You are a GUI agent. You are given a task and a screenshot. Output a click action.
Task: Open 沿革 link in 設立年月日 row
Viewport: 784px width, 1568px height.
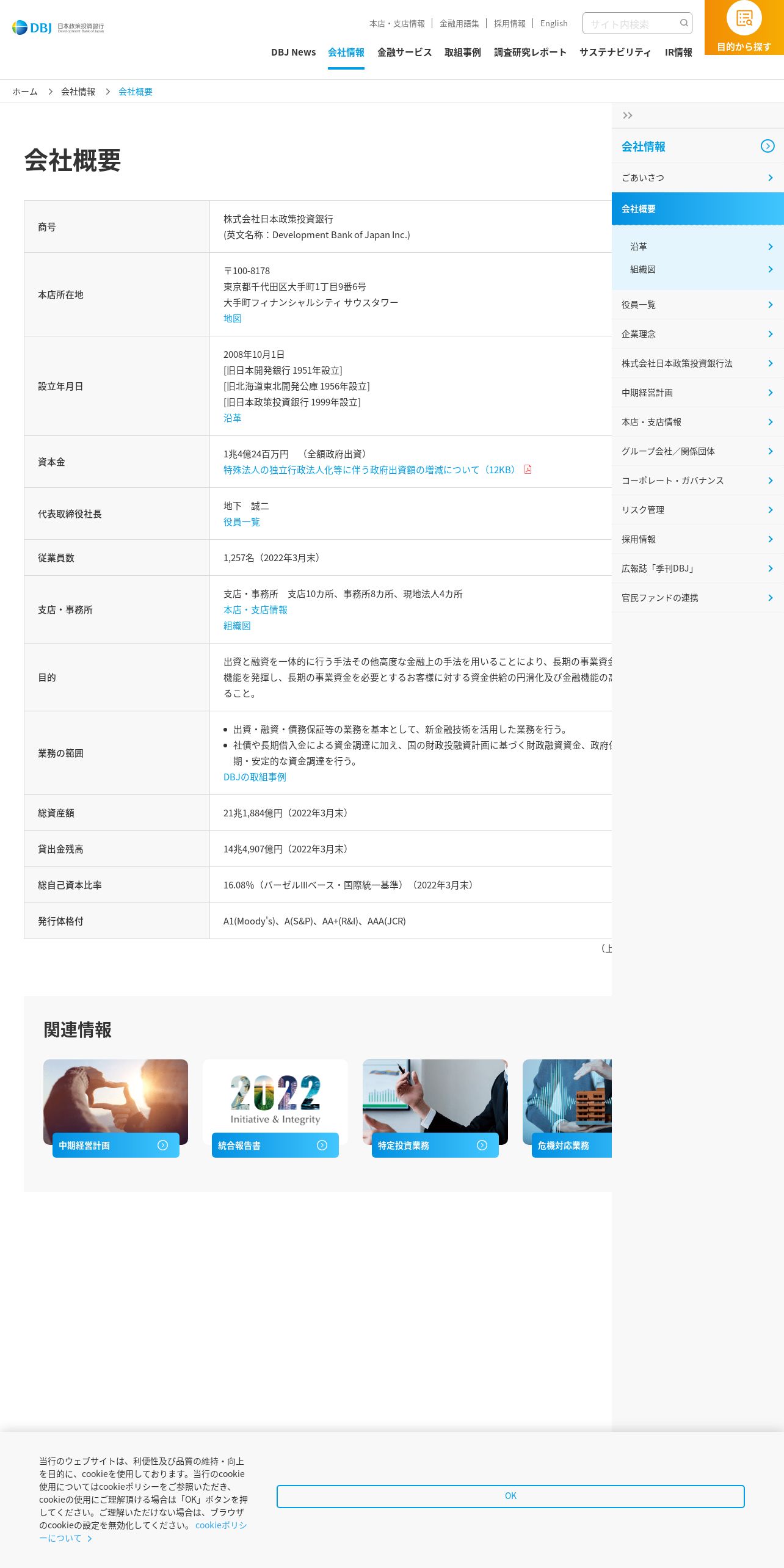coord(233,418)
